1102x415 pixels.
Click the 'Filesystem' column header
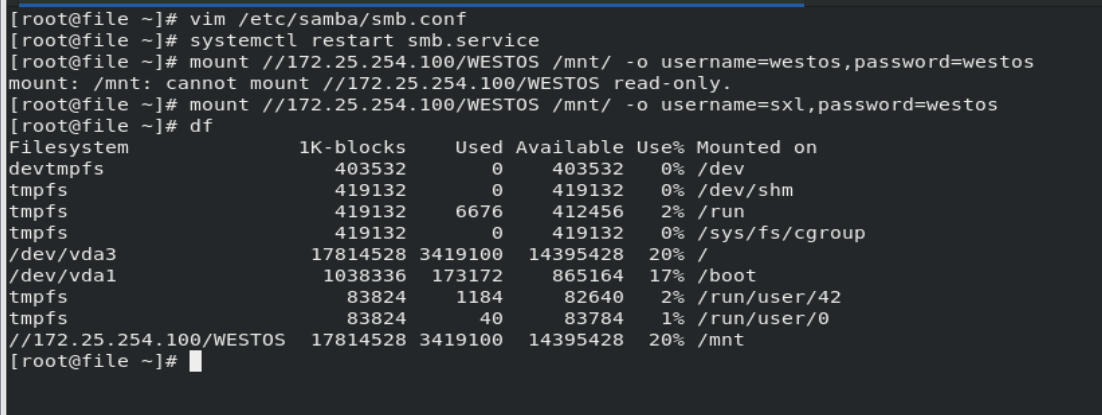pyautogui.click(x=69, y=148)
